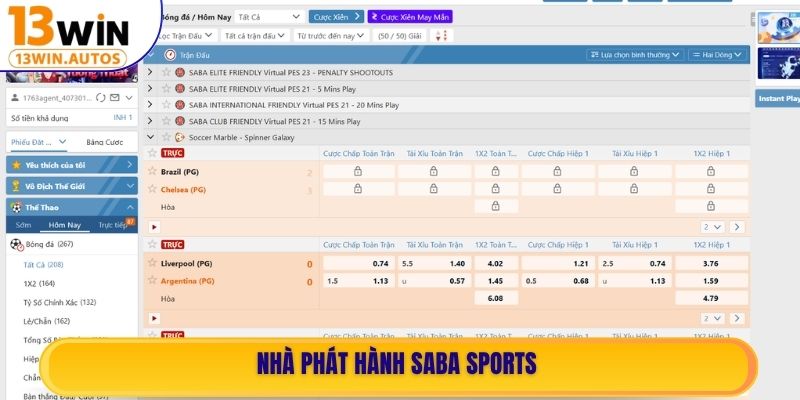Click next arrow under Liverpool match
Screen dimensions: 800x400
[x=736, y=318]
